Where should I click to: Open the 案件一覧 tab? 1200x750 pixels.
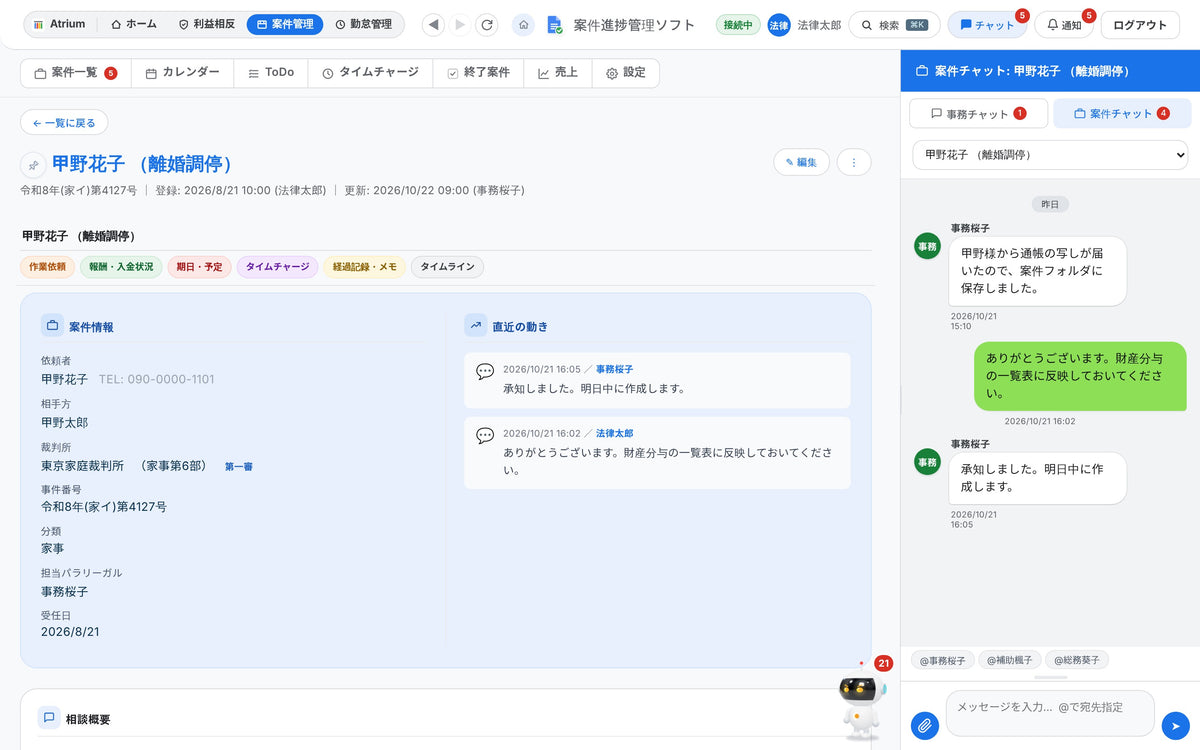(x=76, y=73)
